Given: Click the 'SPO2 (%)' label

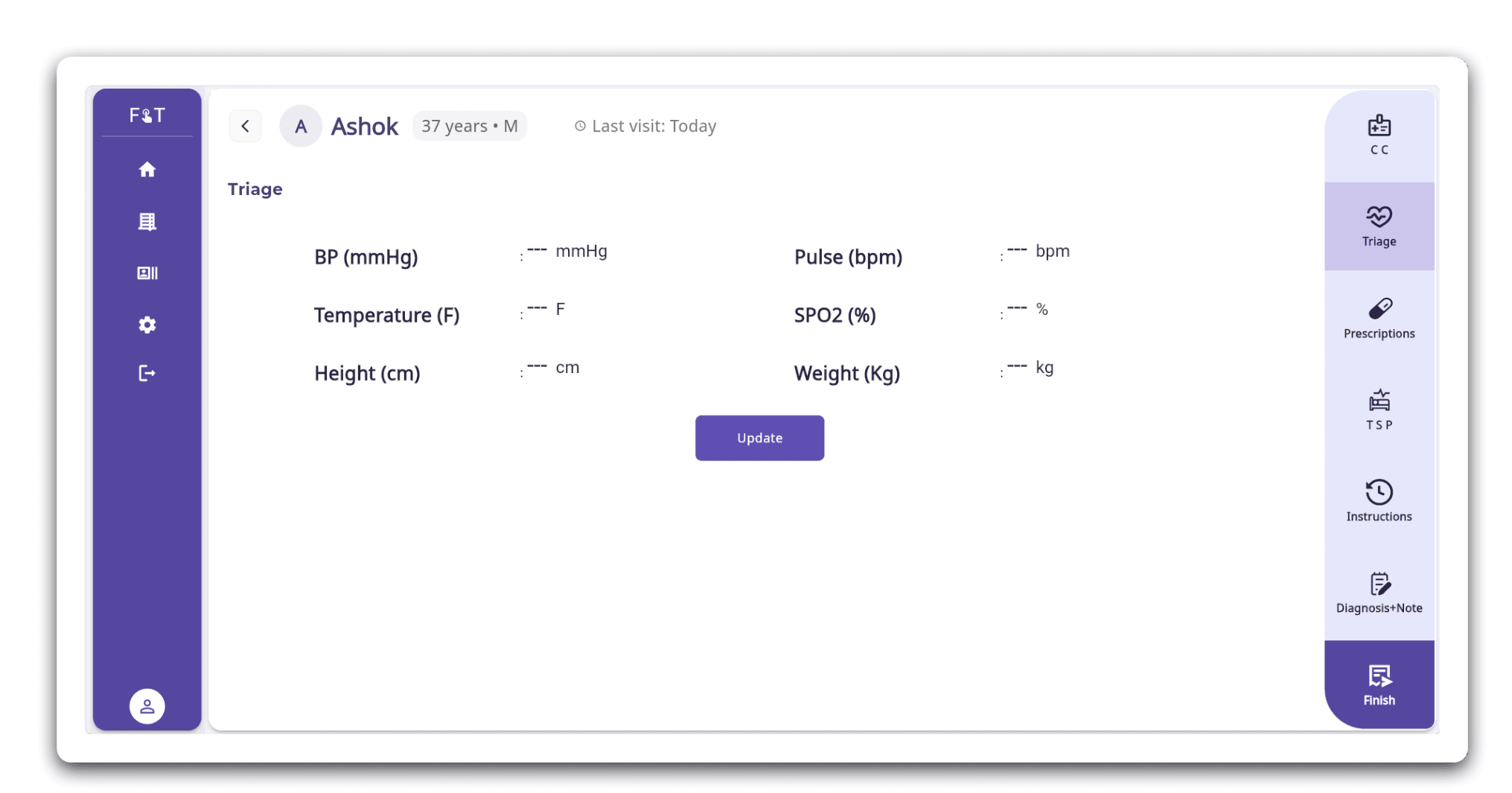Looking at the screenshot, I should (x=835, y=315).
